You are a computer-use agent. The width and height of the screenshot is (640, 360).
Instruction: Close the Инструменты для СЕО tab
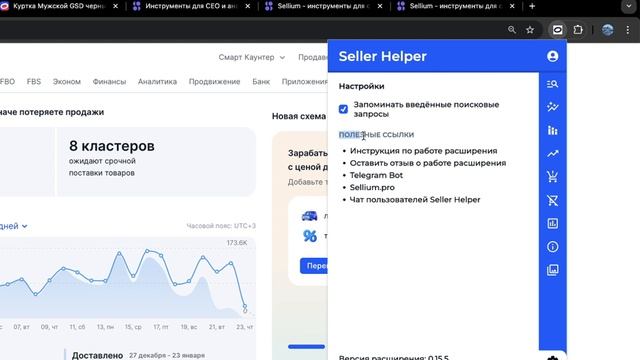pyautogui.click(x=248, y=6)
